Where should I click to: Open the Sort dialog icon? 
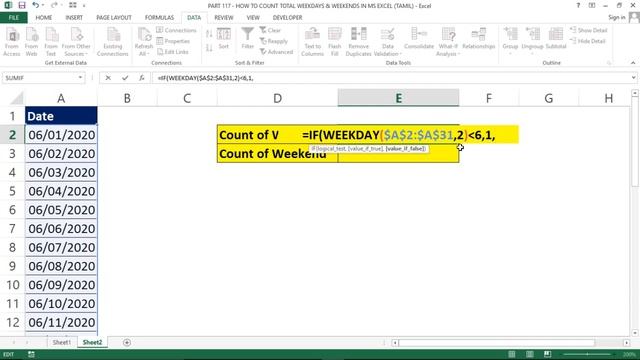click(x=224, y=39)
